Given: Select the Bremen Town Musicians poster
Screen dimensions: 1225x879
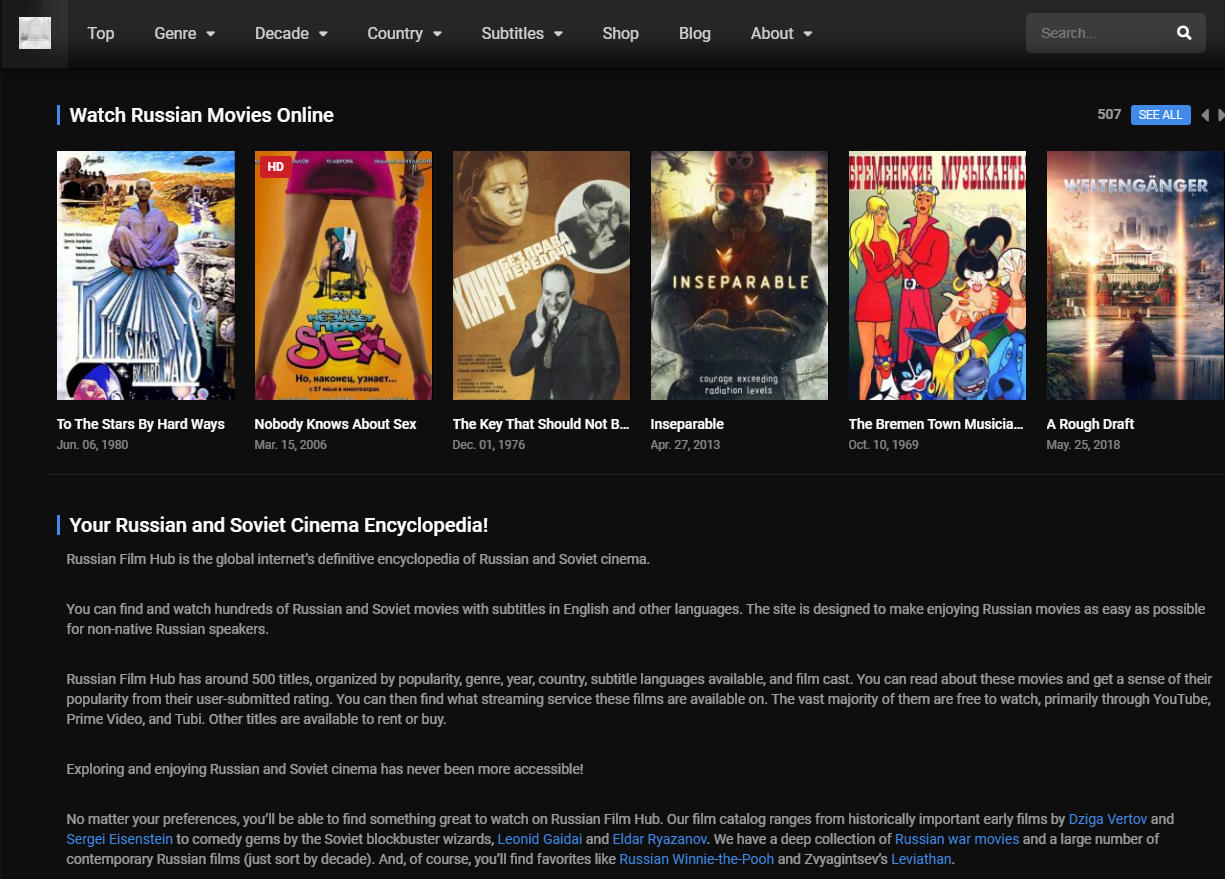Looking at the screenshot, I should click(937, 275).
